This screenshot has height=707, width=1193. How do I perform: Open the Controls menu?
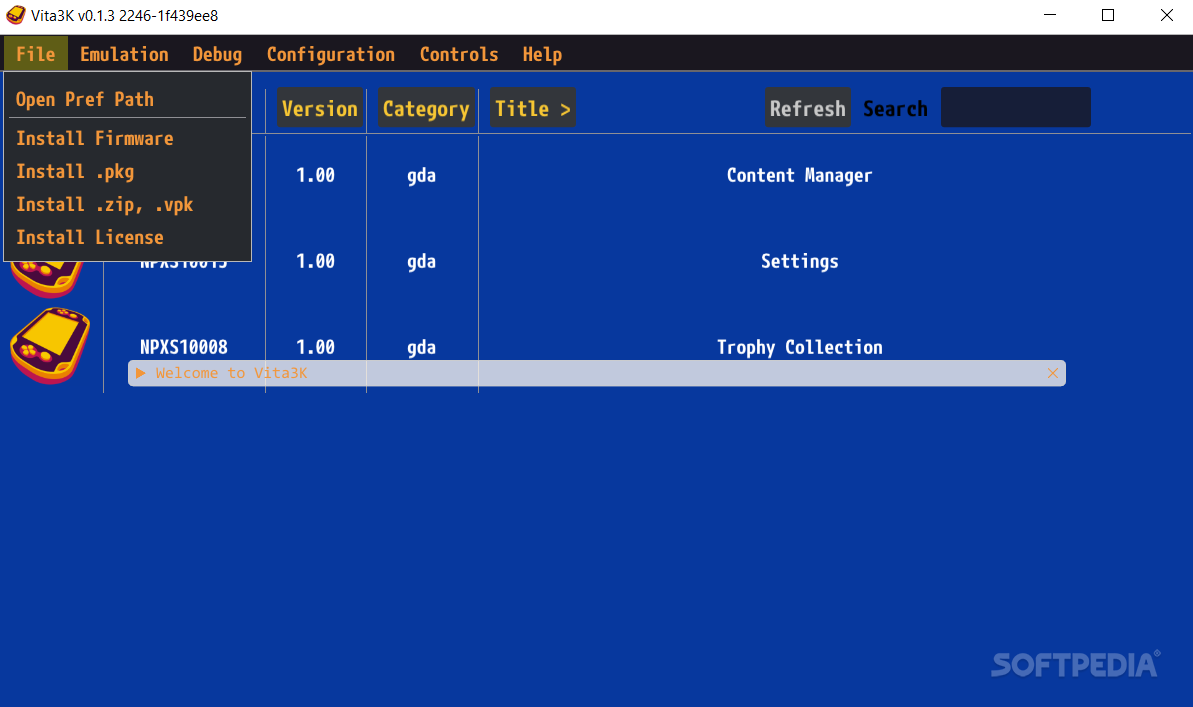pyautogui.click(x=459, y=54)
